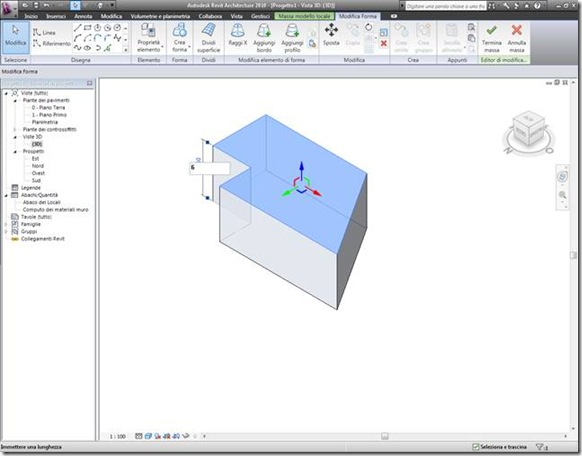Open the Annota ribbon tab
The height and width of the screenshot is (456, 582).
pos(83,16)
